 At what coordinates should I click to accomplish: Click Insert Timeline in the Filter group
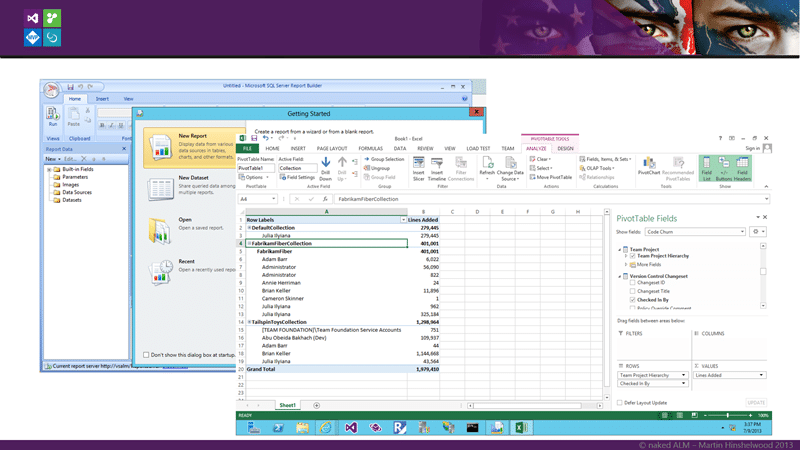pos(437,169)
